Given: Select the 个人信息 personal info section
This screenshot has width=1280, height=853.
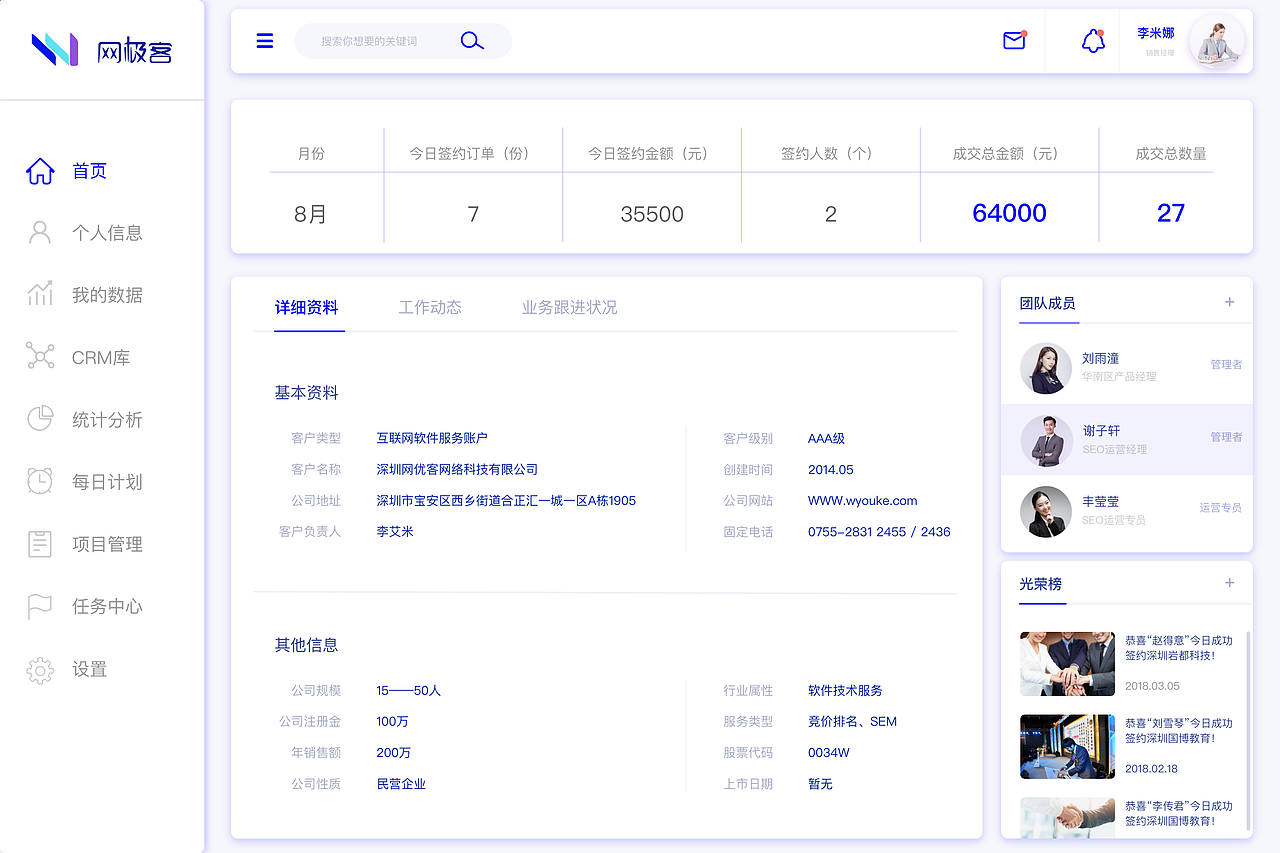Looking at the screenshot, I should pos(104,232).
